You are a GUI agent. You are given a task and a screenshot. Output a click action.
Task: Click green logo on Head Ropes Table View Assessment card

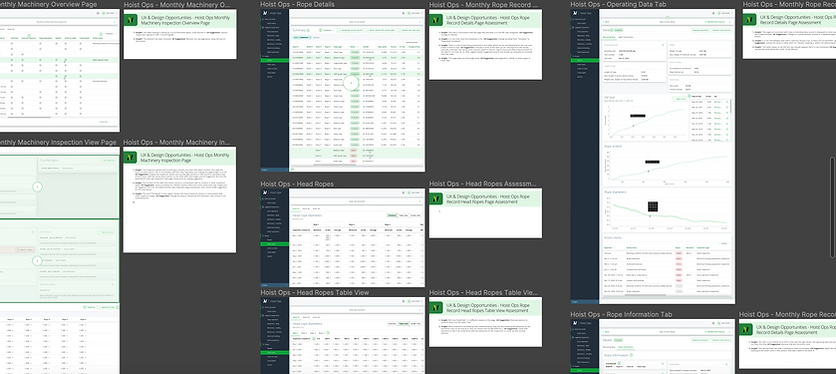[x=436, y=308]
